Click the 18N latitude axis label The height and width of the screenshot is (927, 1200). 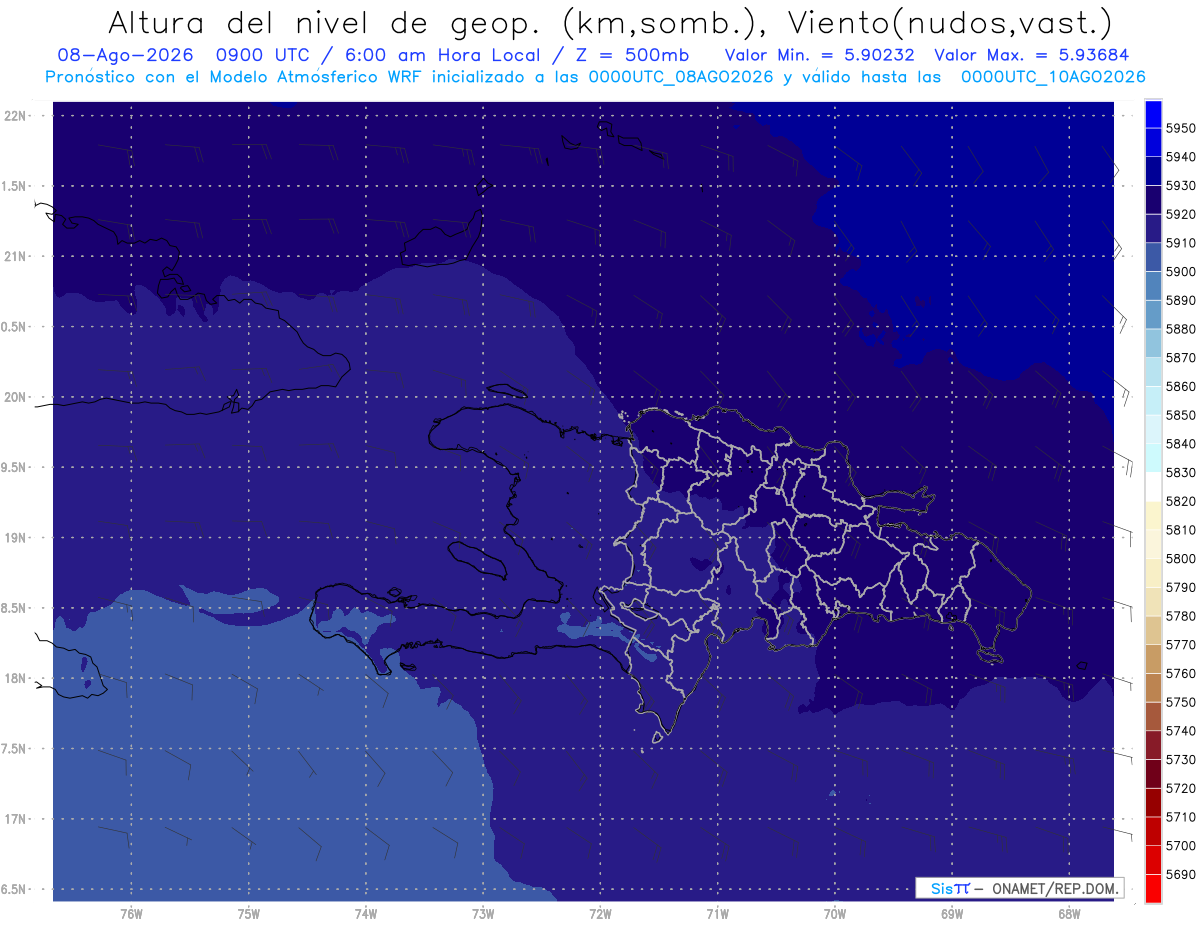point(17,678)
